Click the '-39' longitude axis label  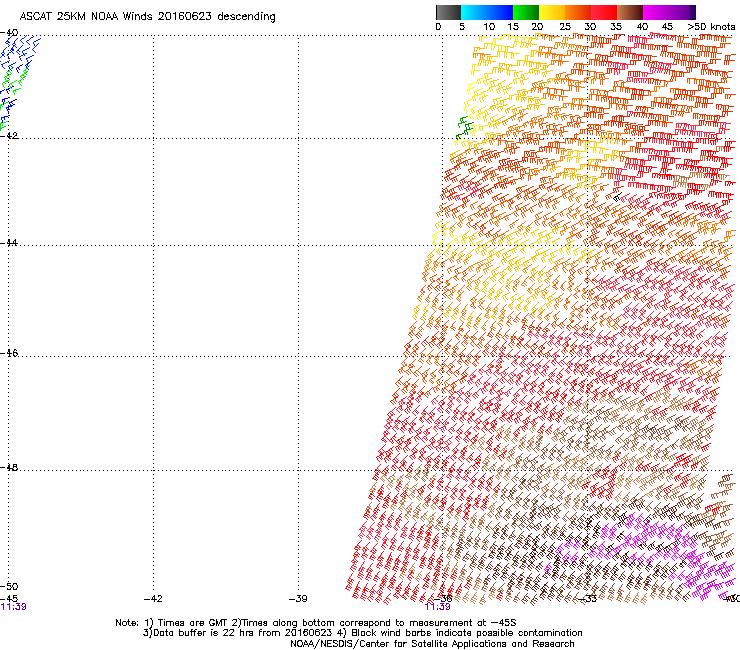[298, 599]
